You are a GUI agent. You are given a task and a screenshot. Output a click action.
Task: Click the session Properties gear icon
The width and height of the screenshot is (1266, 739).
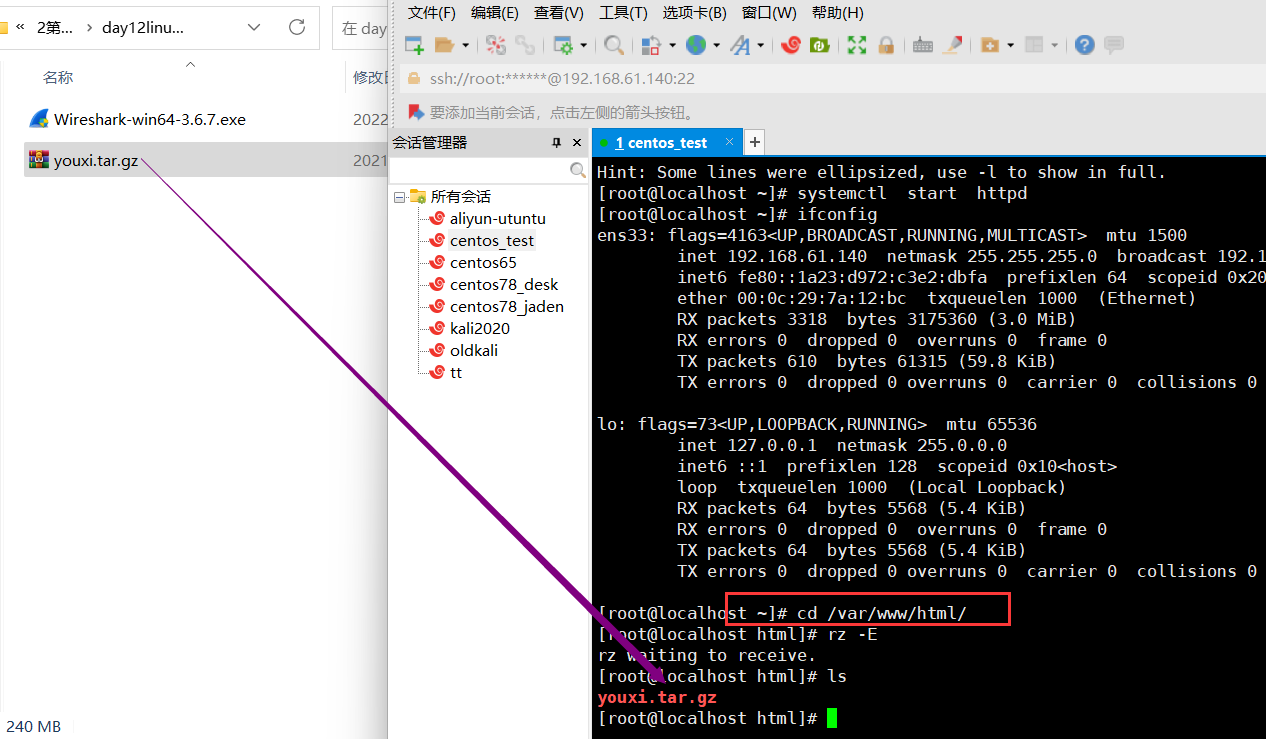pyautogui.click(x=563, y=45)
